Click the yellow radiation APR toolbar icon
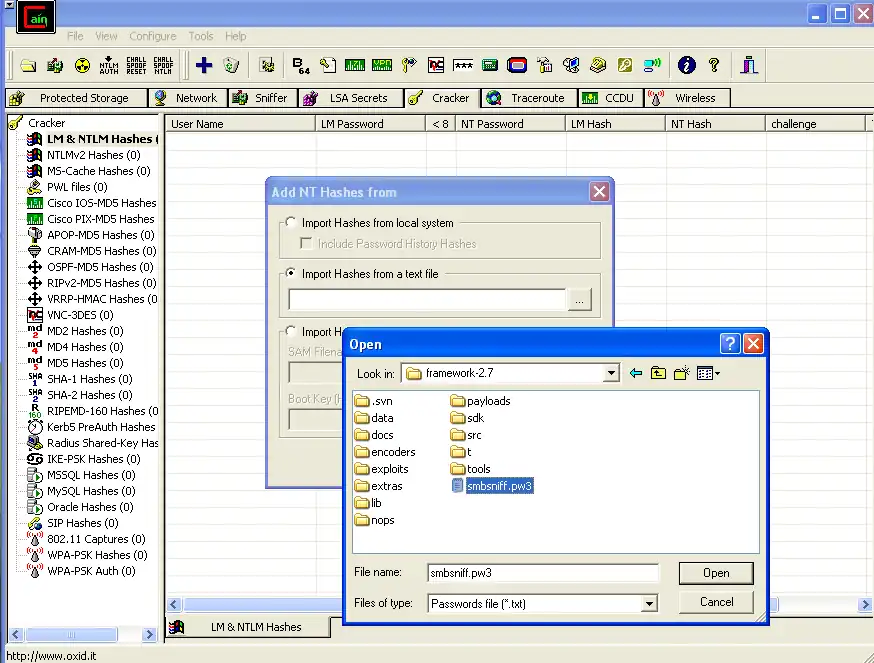 [x=82, y=65]
